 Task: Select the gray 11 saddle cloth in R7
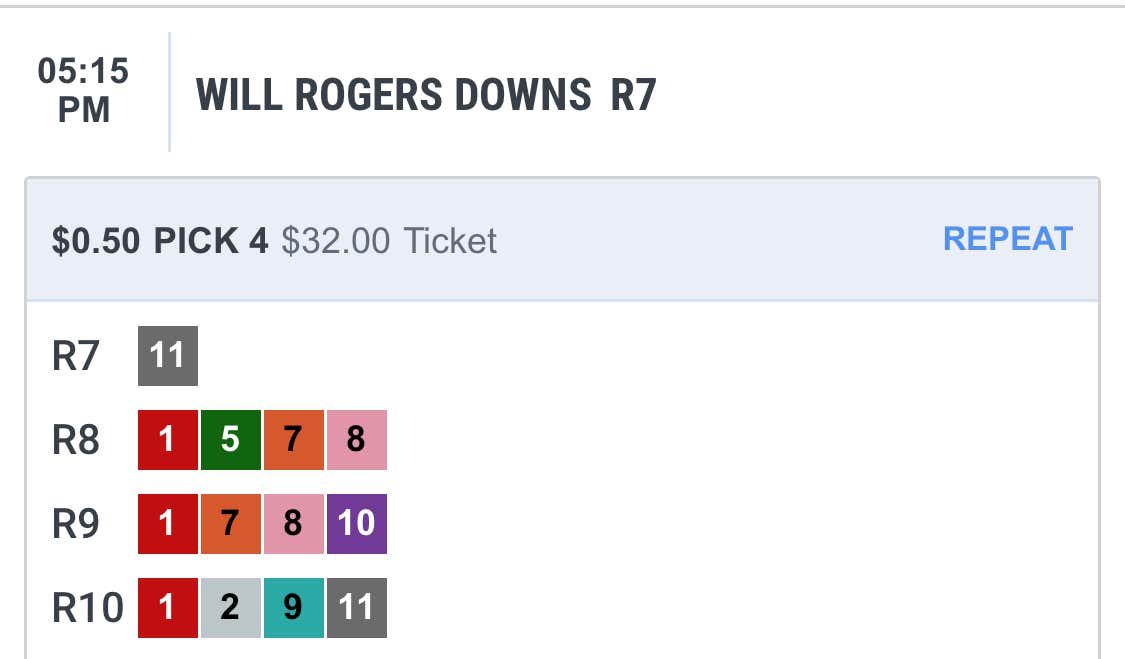pos(168,356)
